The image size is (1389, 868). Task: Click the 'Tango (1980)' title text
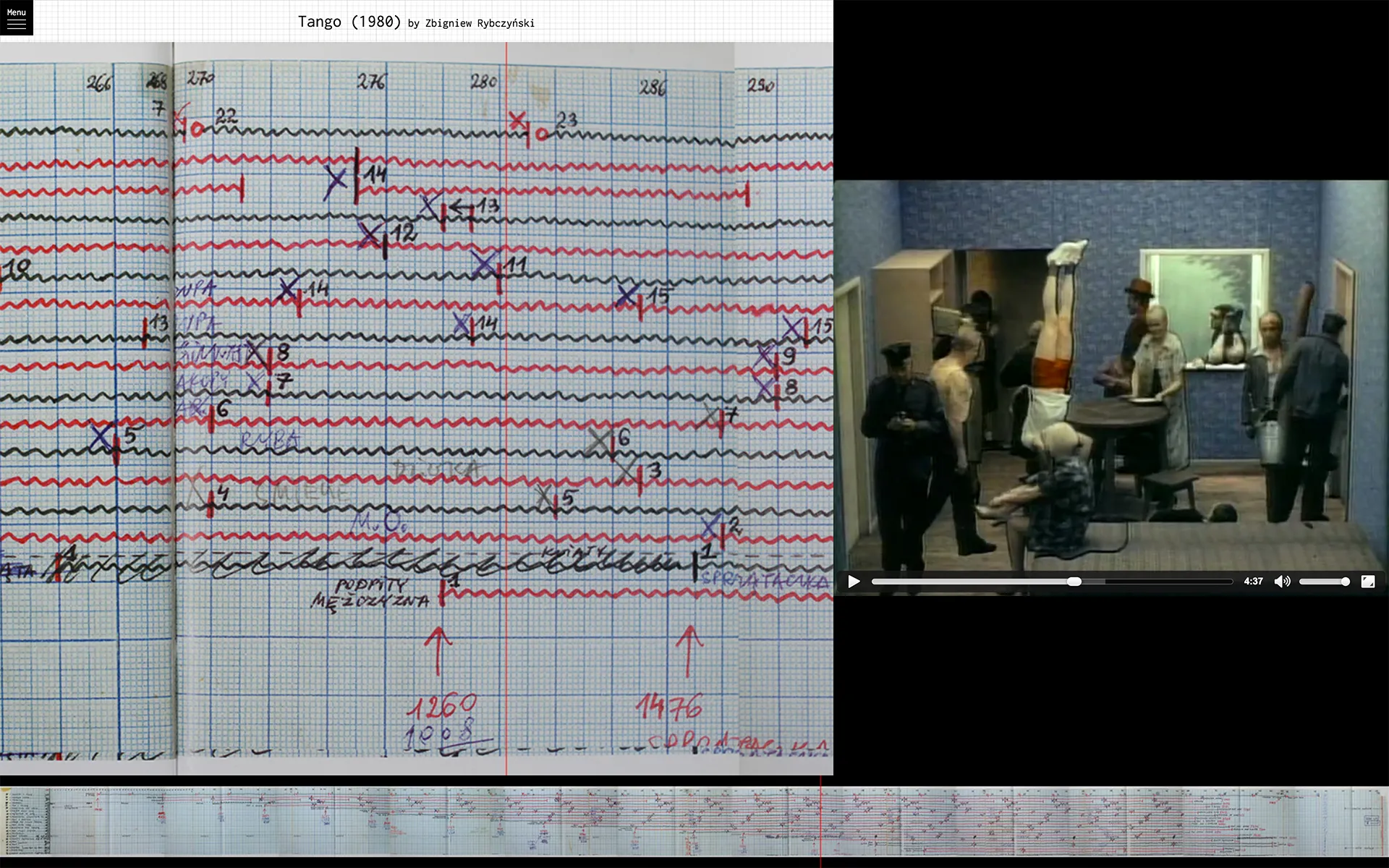(x=349, y=22)
